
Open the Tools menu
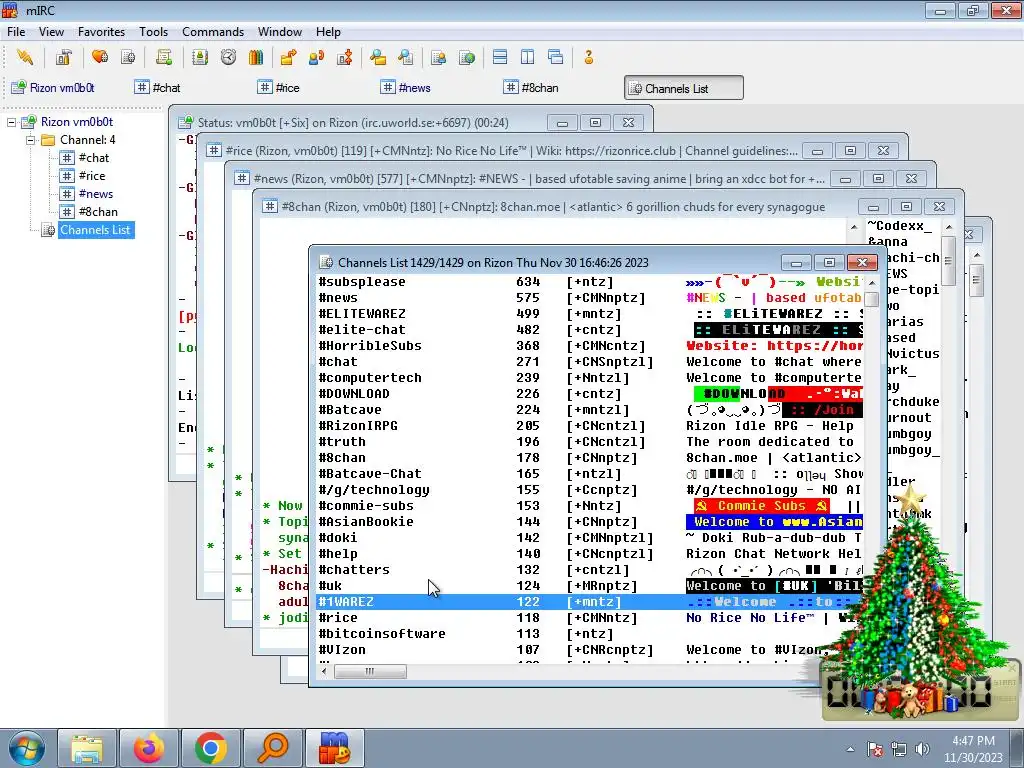tap(153, 31)
